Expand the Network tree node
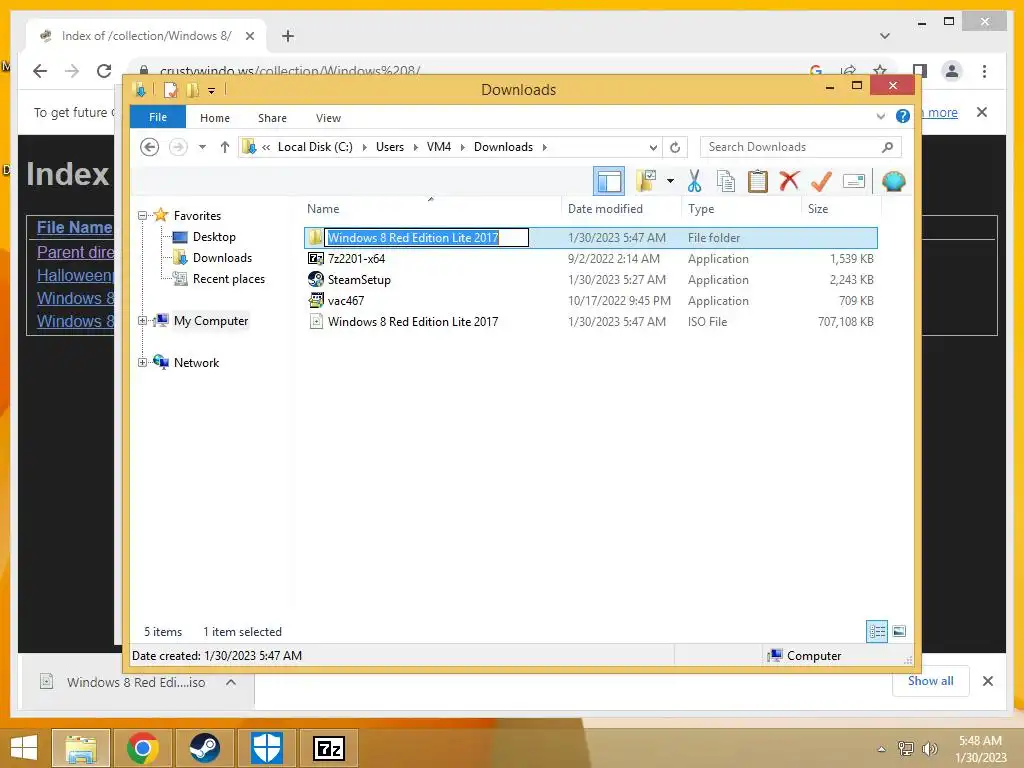1024x768 pixels. [142, 362]
